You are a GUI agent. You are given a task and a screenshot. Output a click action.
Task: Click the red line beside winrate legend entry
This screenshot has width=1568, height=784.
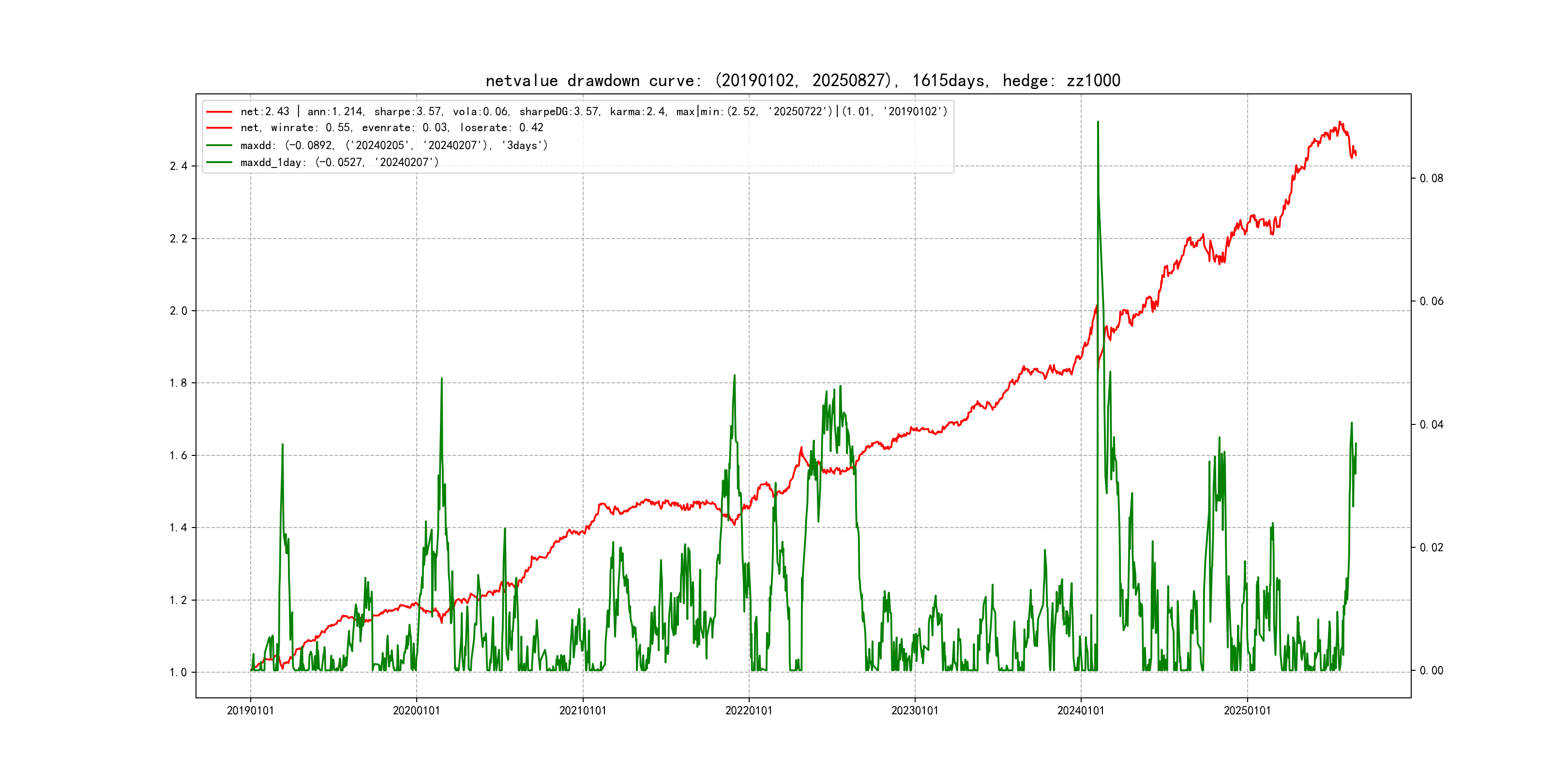tap(219, 128)
